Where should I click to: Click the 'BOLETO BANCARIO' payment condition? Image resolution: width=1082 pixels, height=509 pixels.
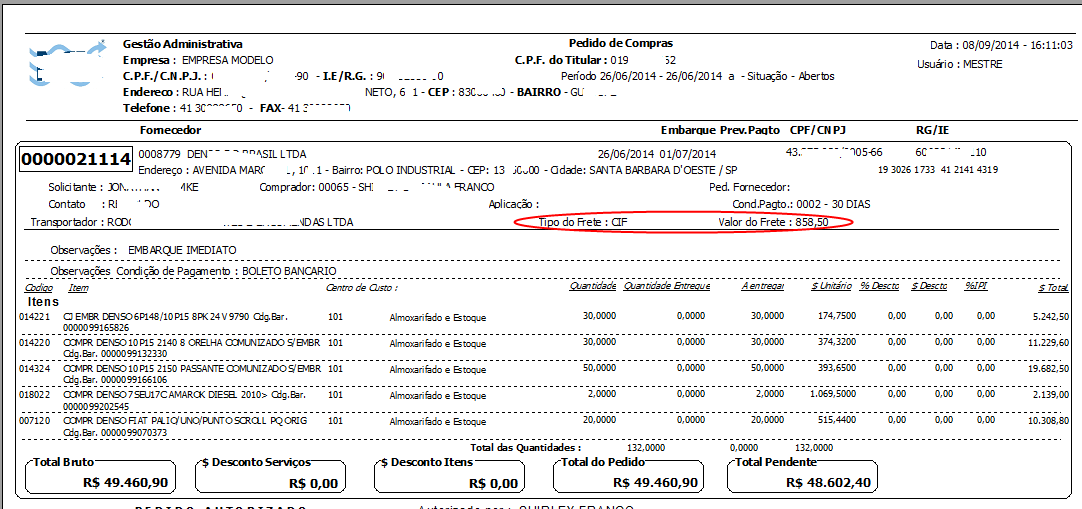289,272
